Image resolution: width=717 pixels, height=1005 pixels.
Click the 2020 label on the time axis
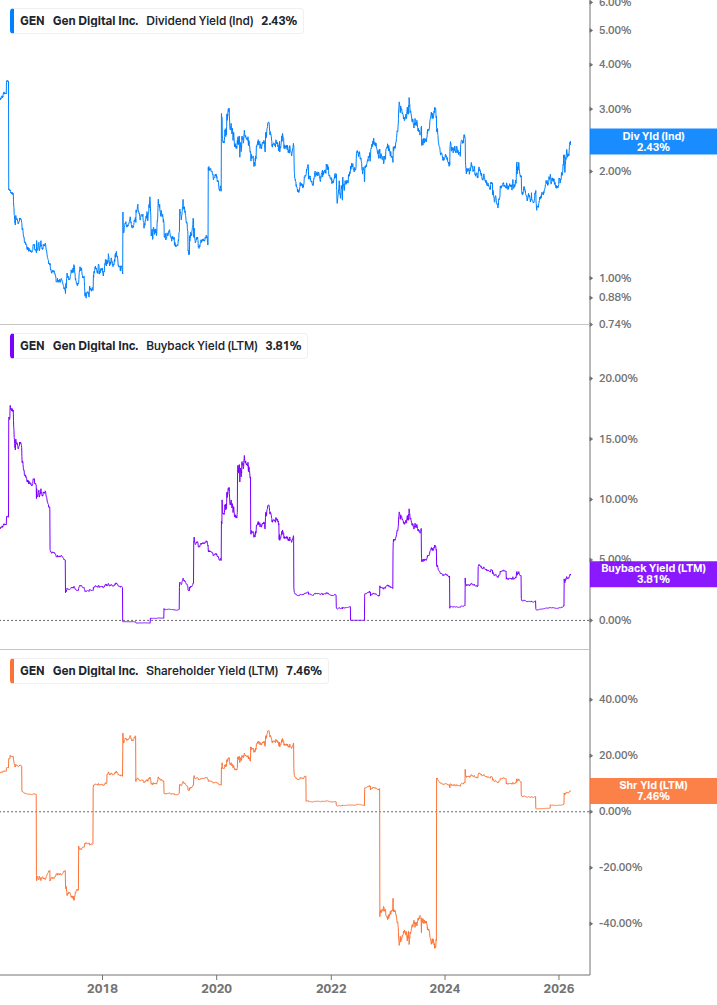pos(217,988)
